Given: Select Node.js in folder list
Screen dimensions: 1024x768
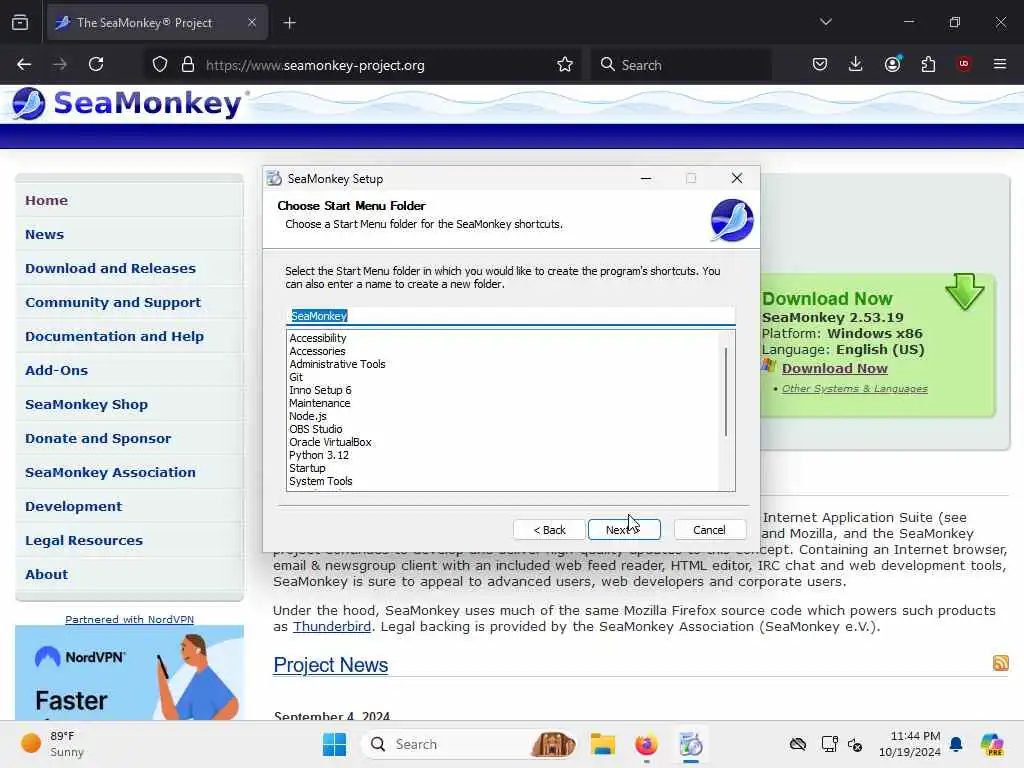Looking at the screenshot, I should pos(308,416).
